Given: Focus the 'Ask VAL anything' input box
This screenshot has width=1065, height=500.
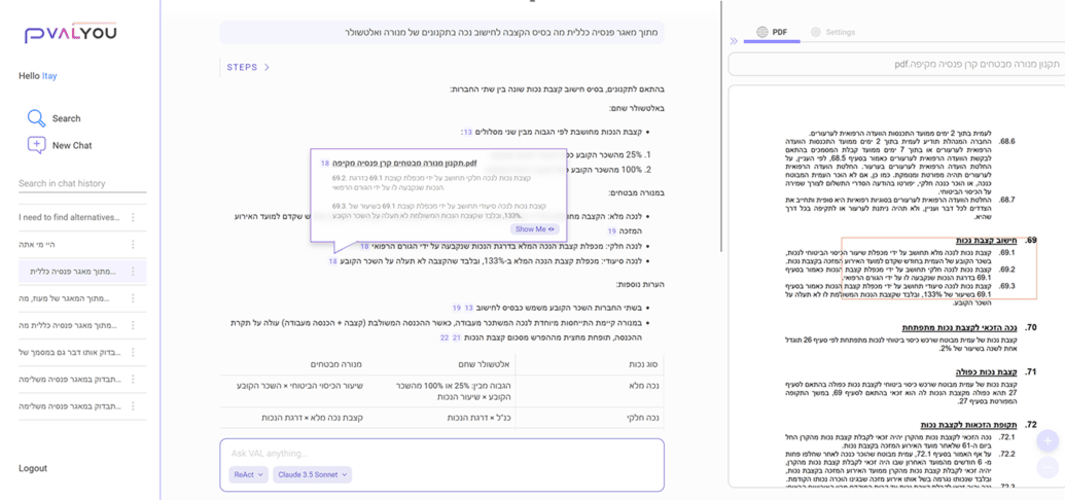Looking at the screenshot, I should click(441, 453).
